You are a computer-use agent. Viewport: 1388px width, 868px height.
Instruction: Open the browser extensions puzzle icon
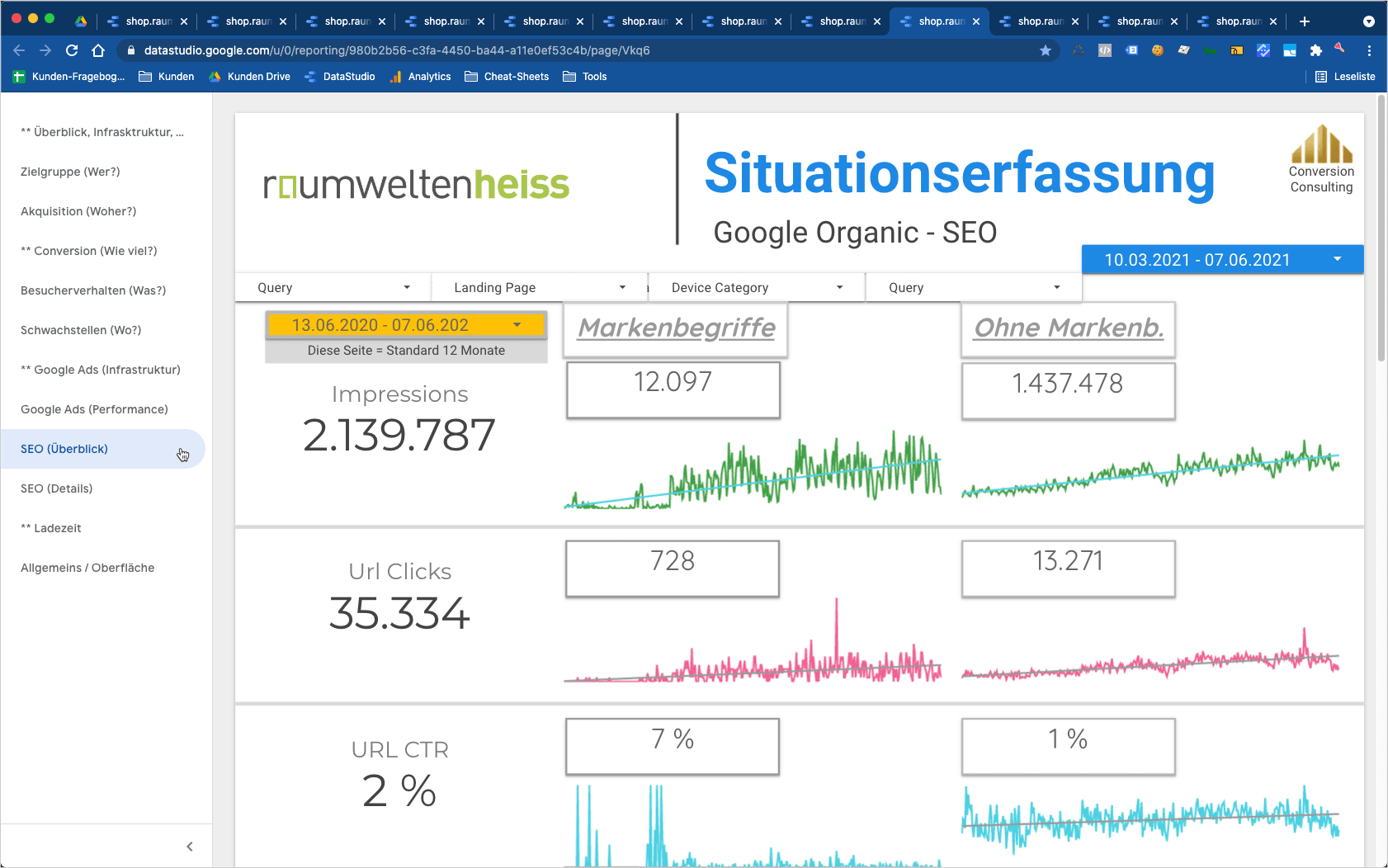pos(1315,50)
